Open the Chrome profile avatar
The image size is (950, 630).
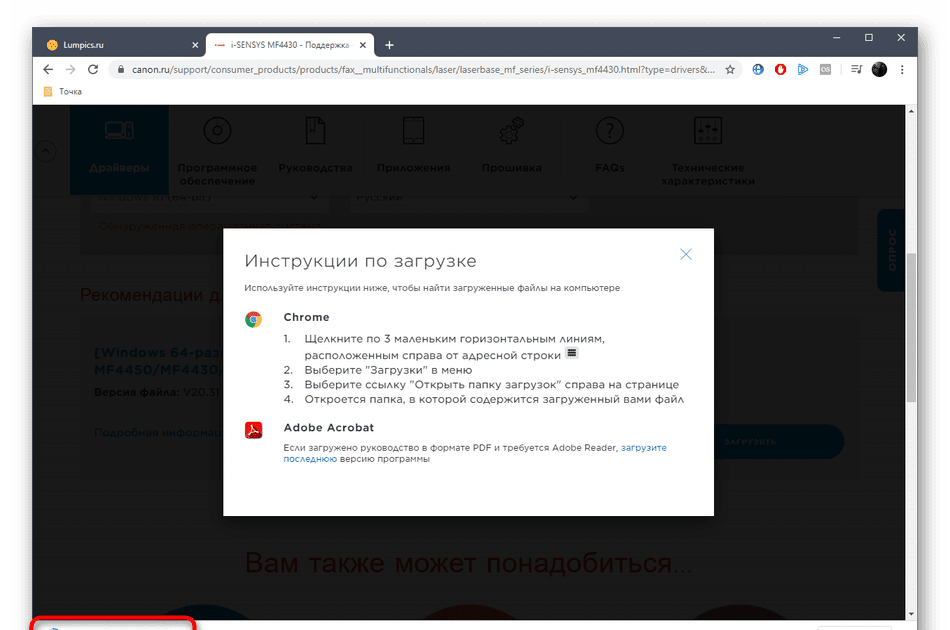879,70
